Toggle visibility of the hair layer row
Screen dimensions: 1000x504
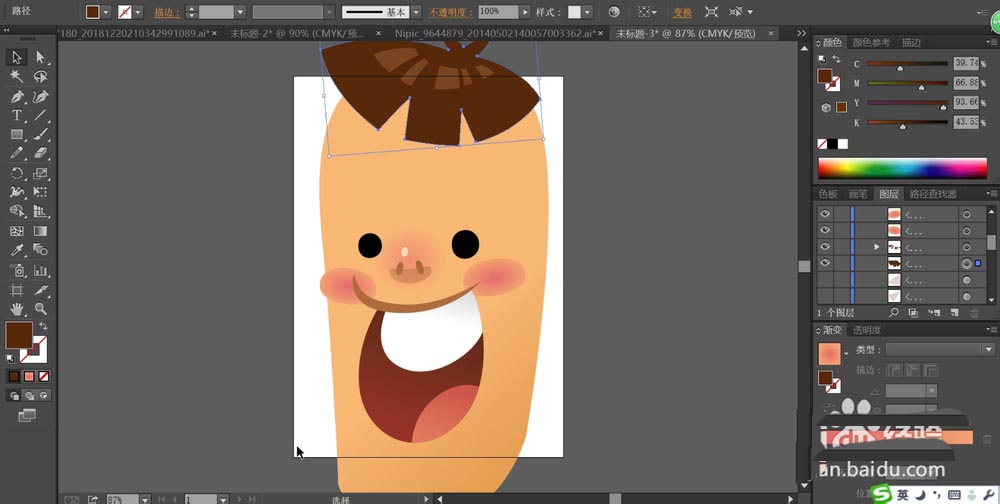[x=825, y=263]
